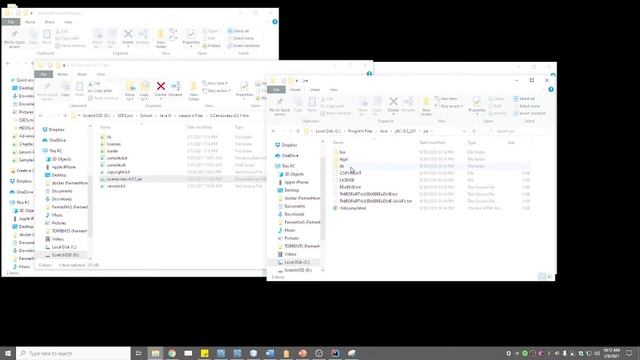640x360 pixels.
Task: Click Copy icon in the jre window ribbon
Action: (298, 105)
